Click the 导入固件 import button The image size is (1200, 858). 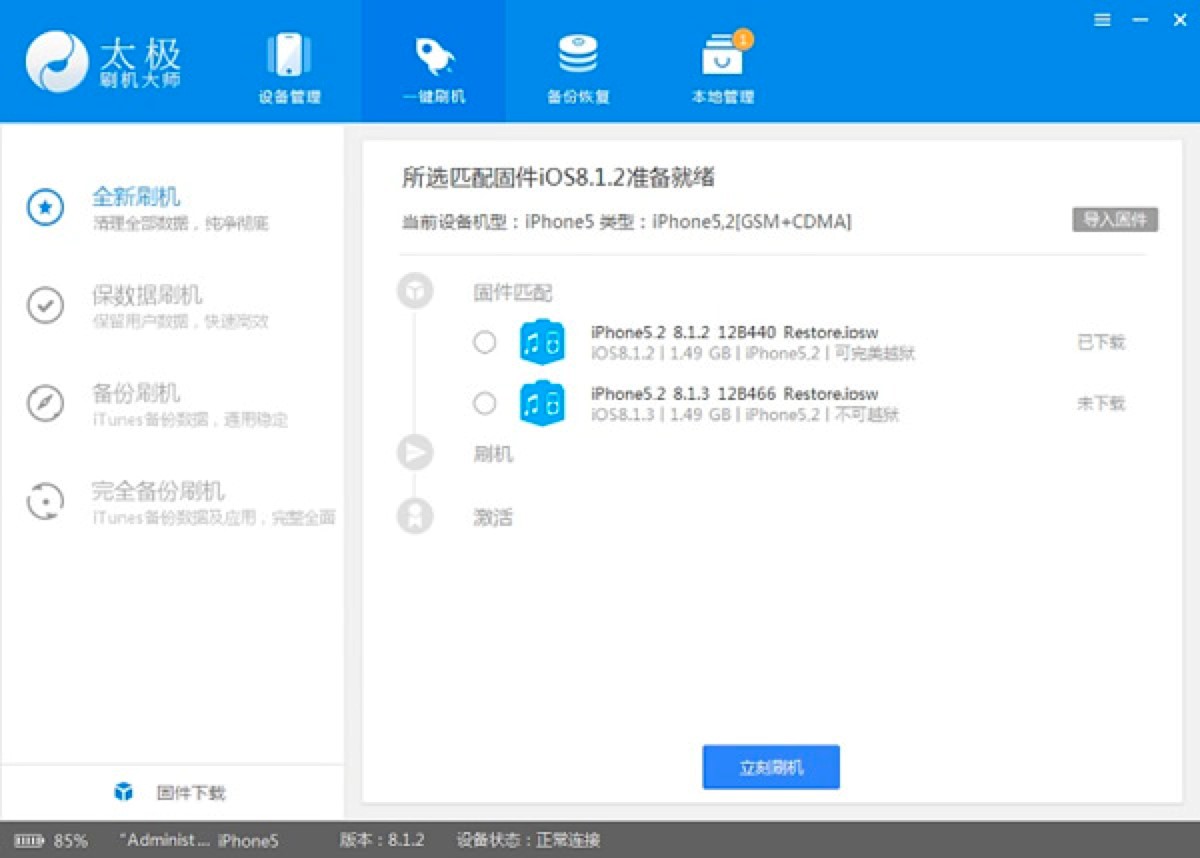click(1115, 220)
